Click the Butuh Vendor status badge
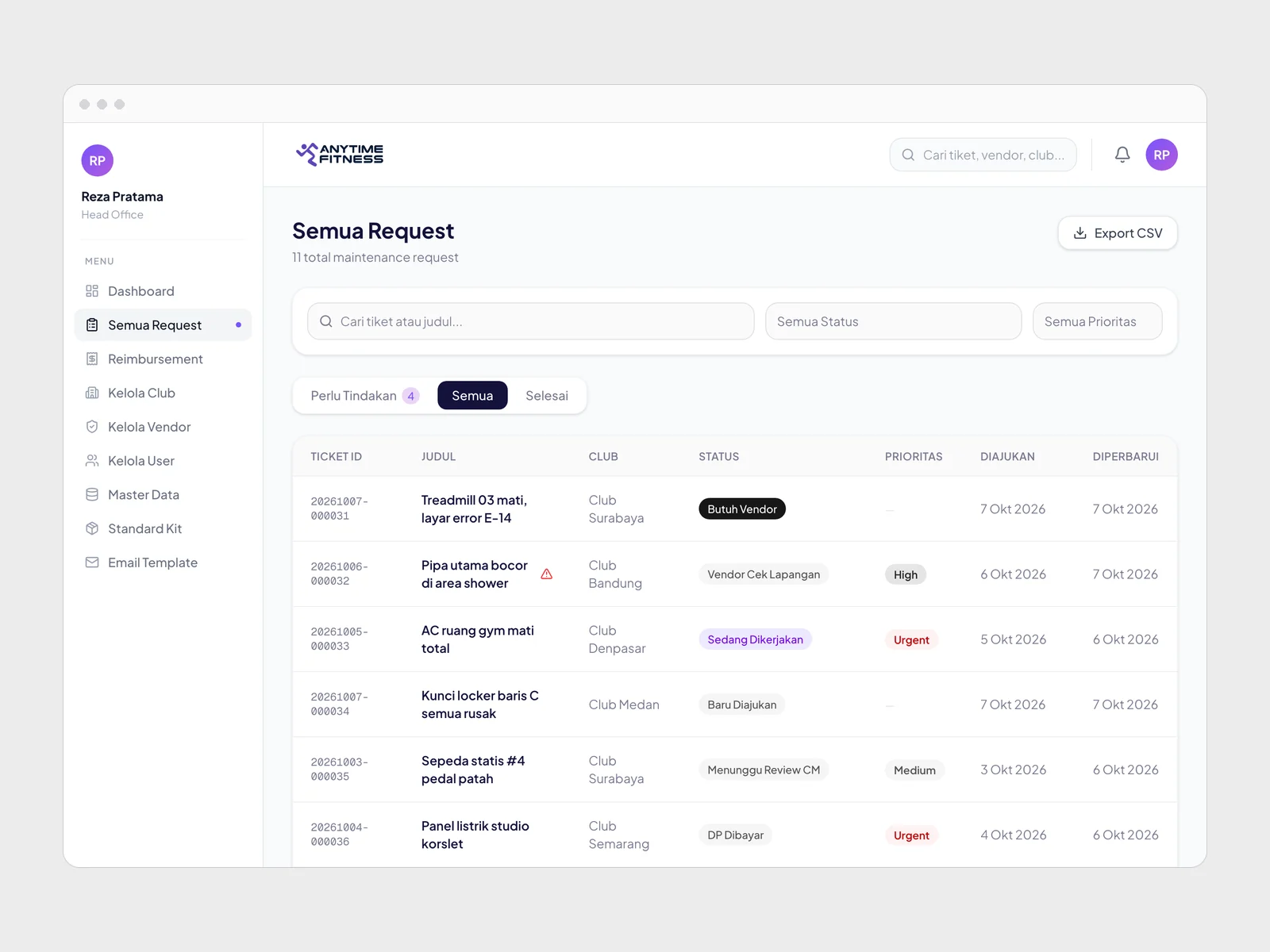Viewport: 1270px width, 952px height. [742, 509]
